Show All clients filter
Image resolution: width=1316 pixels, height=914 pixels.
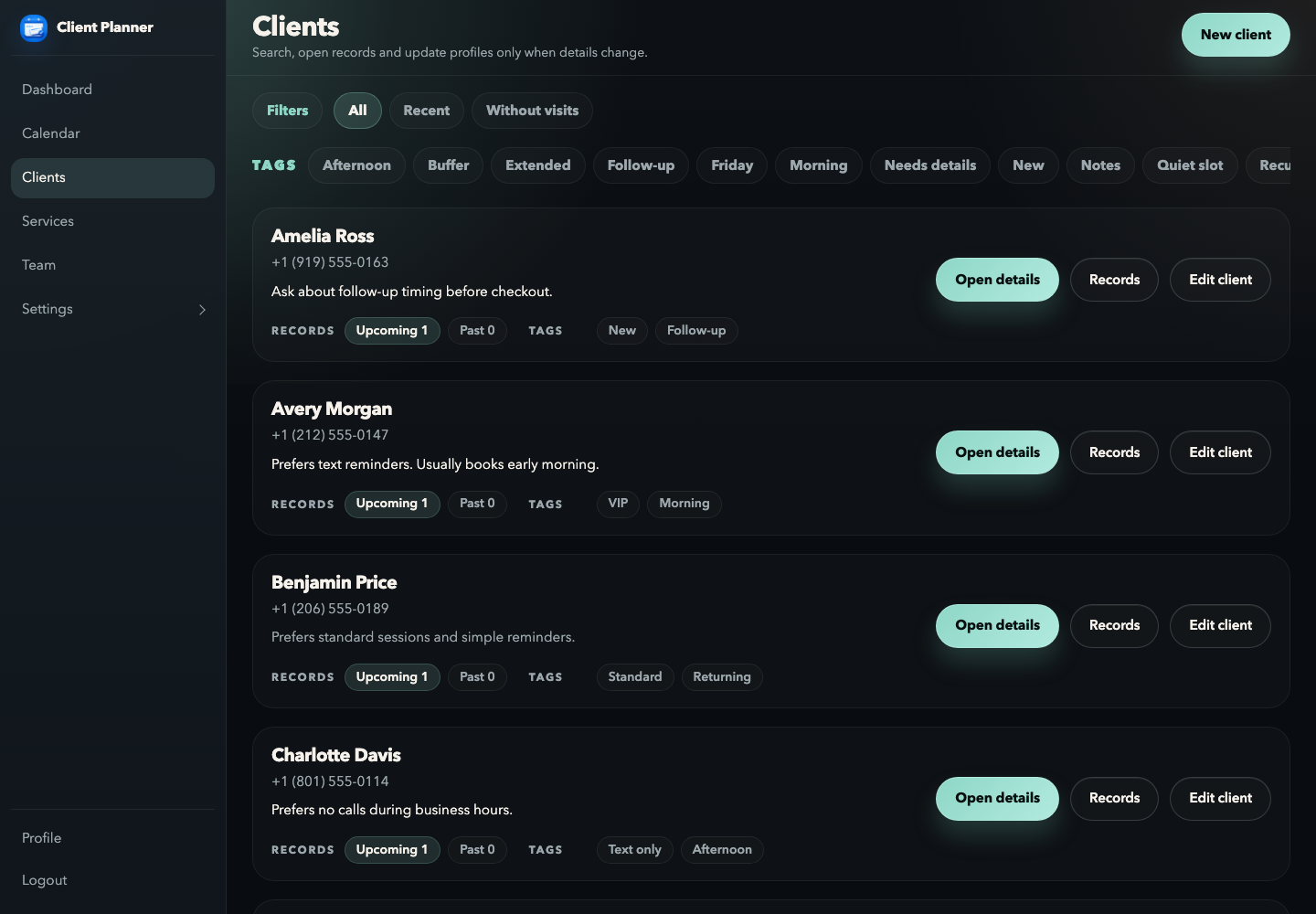pos(357,111)
